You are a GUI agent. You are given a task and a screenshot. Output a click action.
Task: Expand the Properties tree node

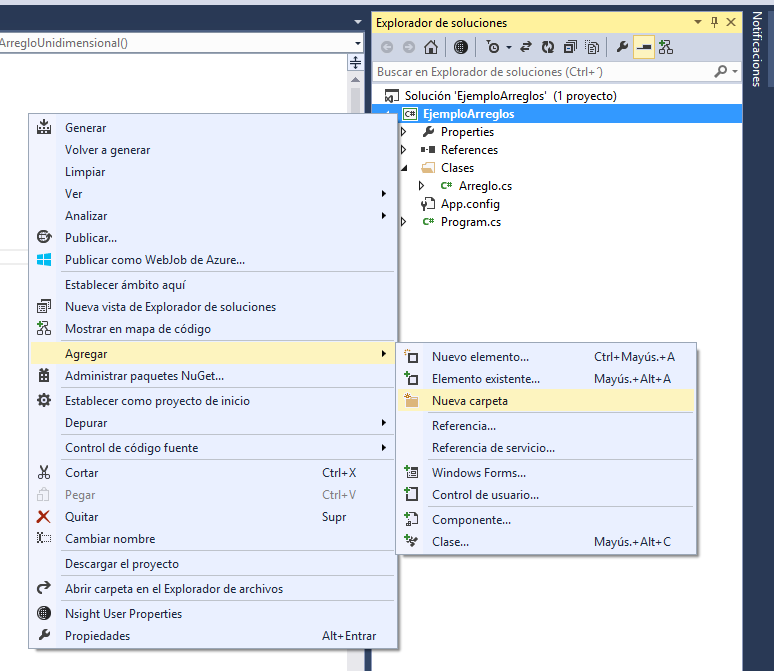[x=403, y=132]
